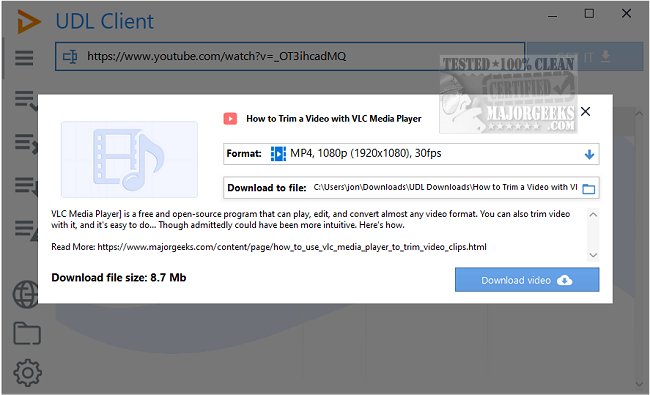Screen dimensions: 650x395
Task: Open settings gear icon in sidebar
Action: (27, 373)
